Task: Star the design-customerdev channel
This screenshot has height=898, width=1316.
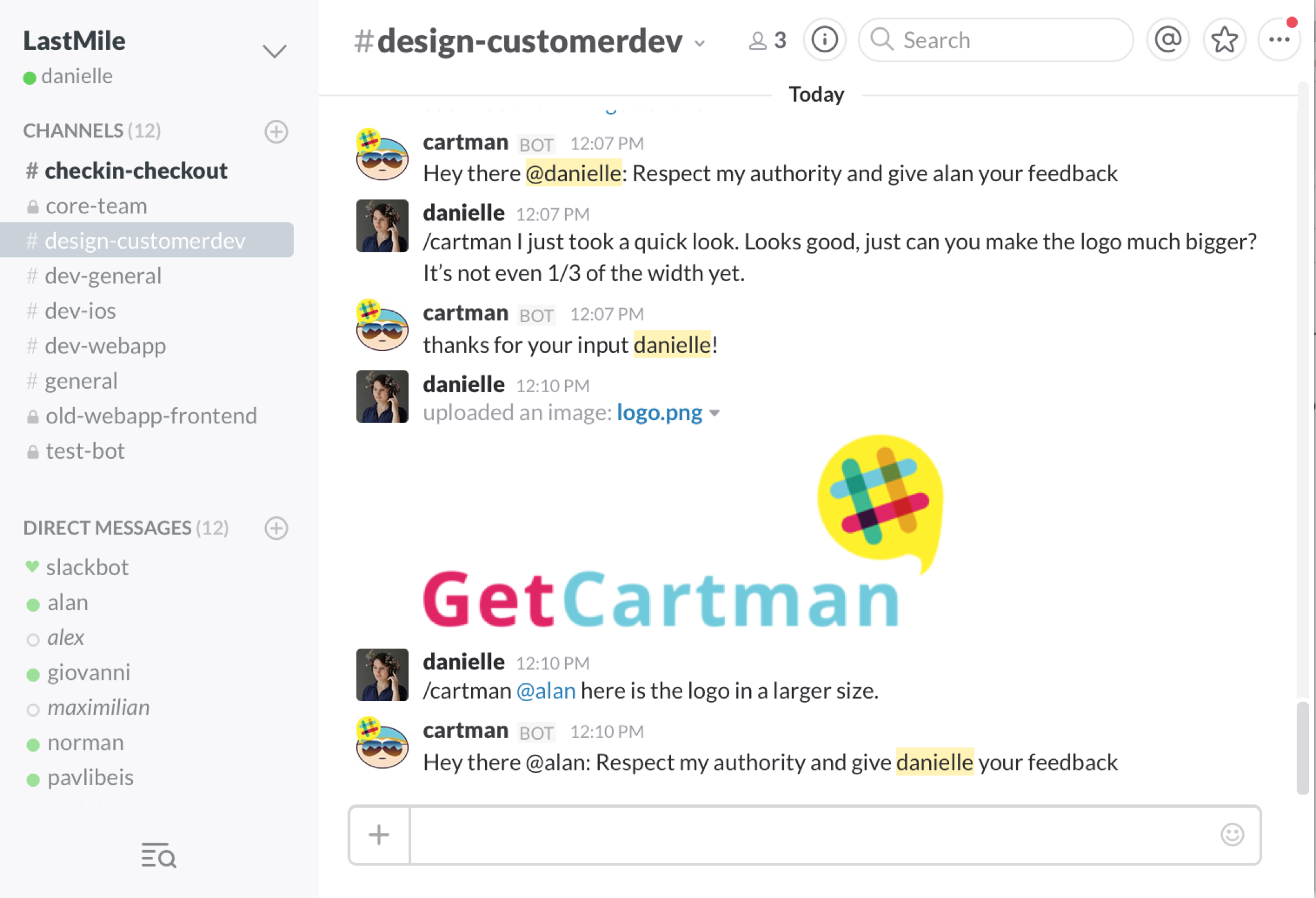Action: tap(1224, 39)
